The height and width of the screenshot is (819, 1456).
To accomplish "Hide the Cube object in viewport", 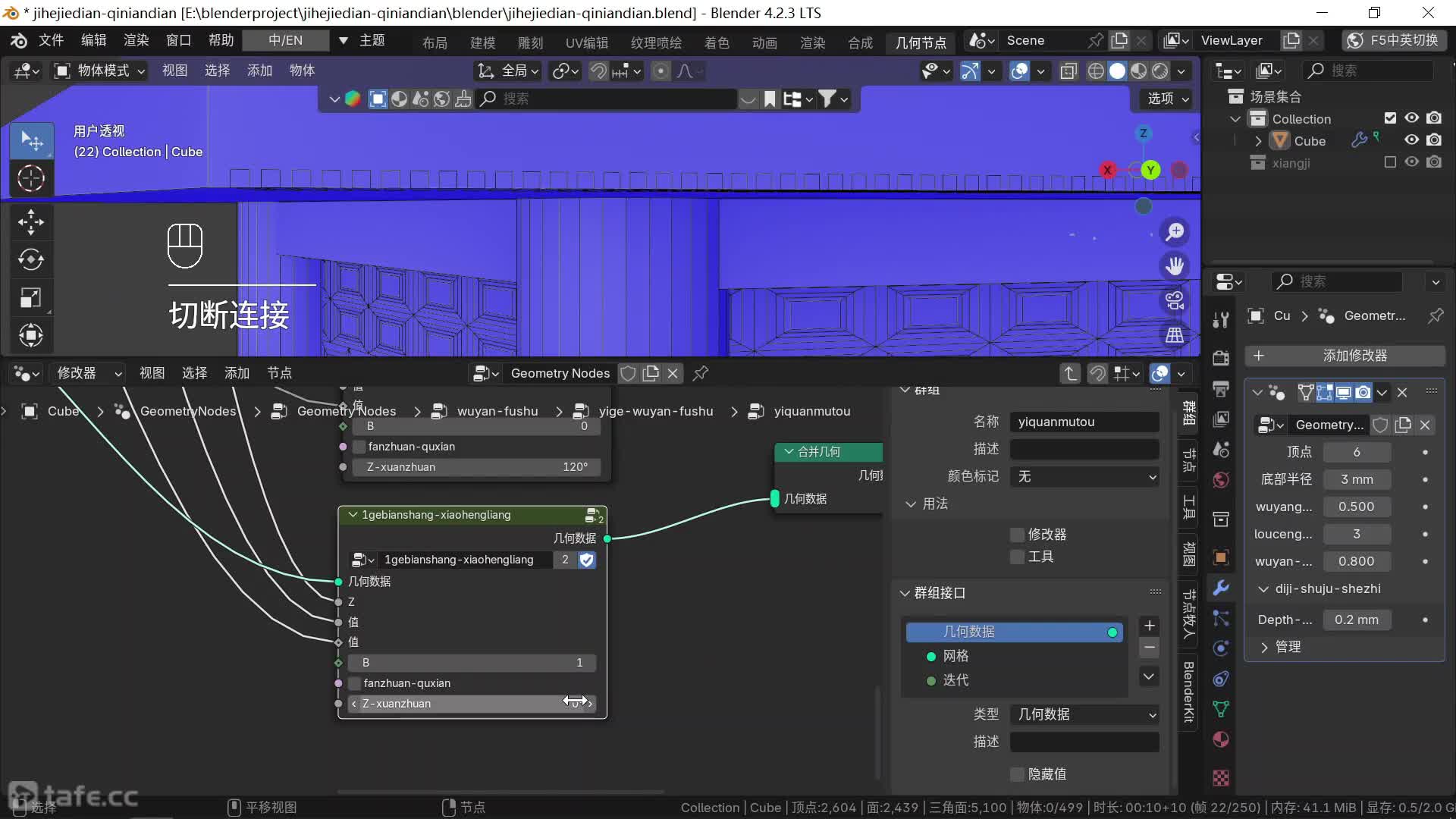I will [1411, 140].
